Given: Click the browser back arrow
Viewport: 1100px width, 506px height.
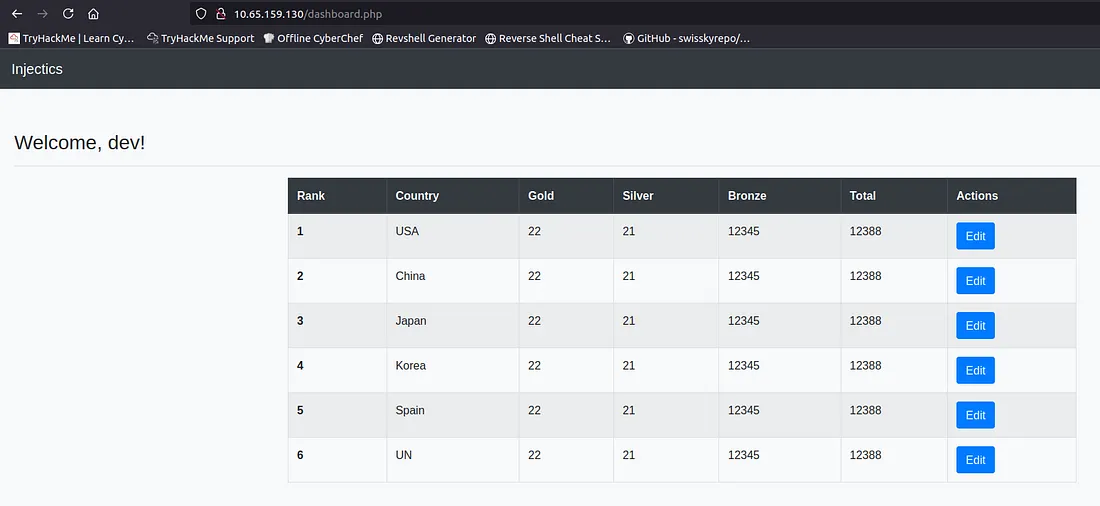Looking at the screenshot, I should tap(17, 14).
